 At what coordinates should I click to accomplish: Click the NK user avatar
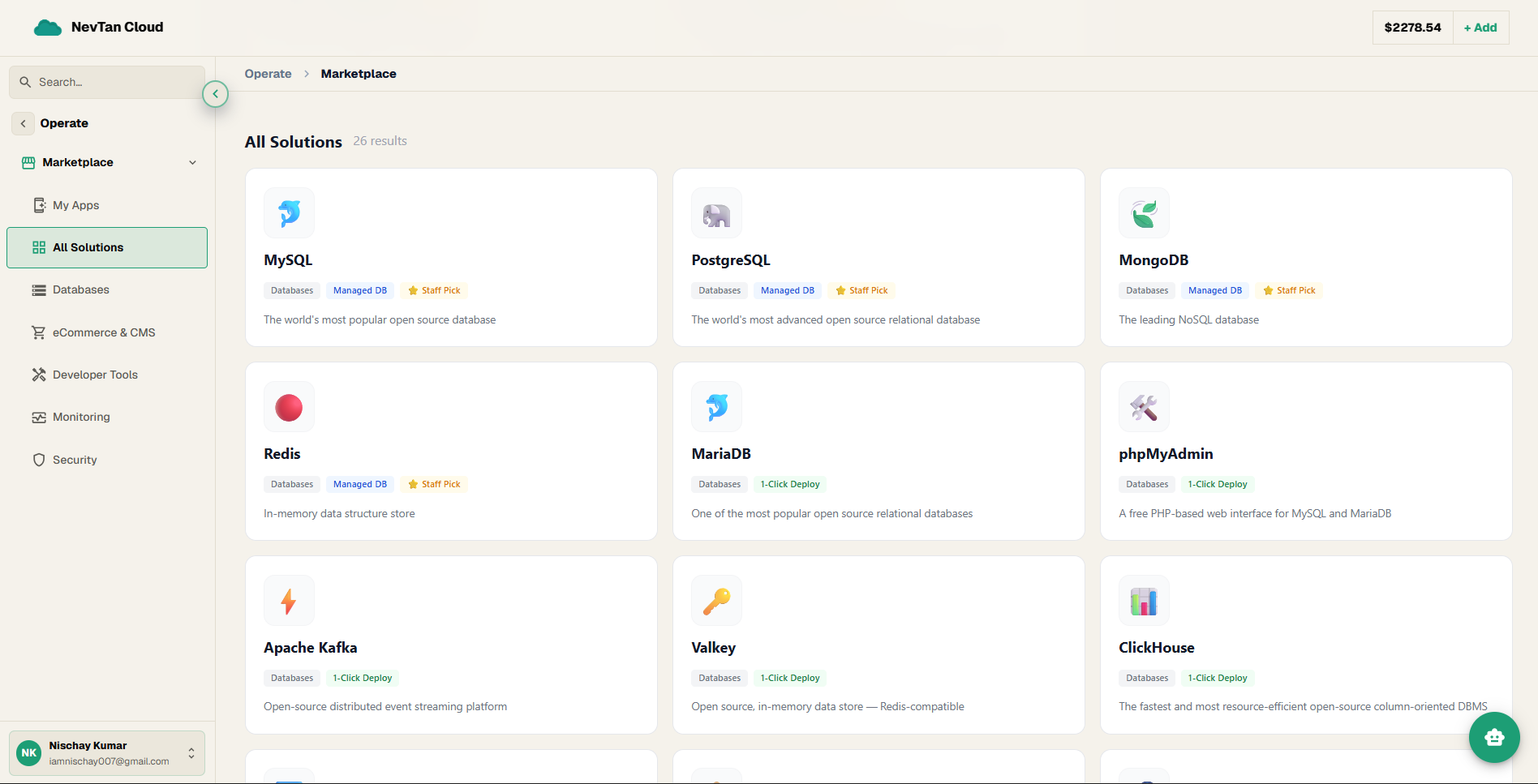[29, 752]
